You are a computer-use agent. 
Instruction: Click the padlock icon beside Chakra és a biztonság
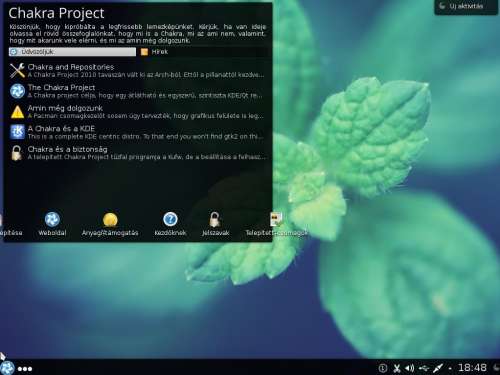point(17,153)
